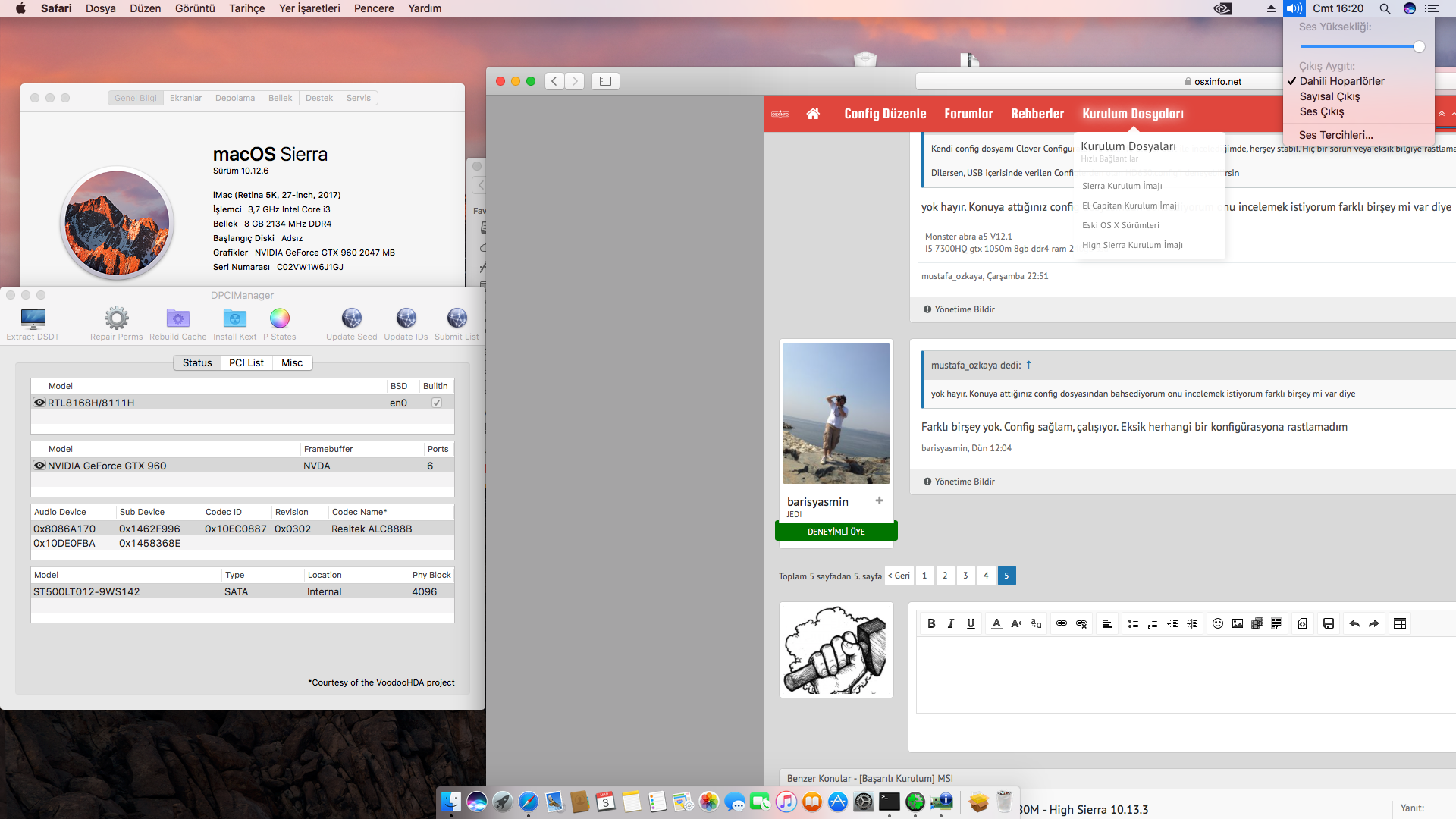
Task: Open the Depolama tab in About This Mac
Action: 234,98
